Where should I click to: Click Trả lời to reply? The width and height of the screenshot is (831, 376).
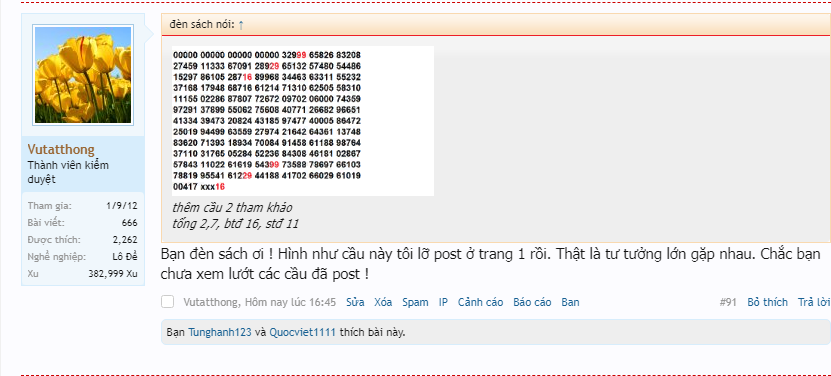tap(814, 302)
